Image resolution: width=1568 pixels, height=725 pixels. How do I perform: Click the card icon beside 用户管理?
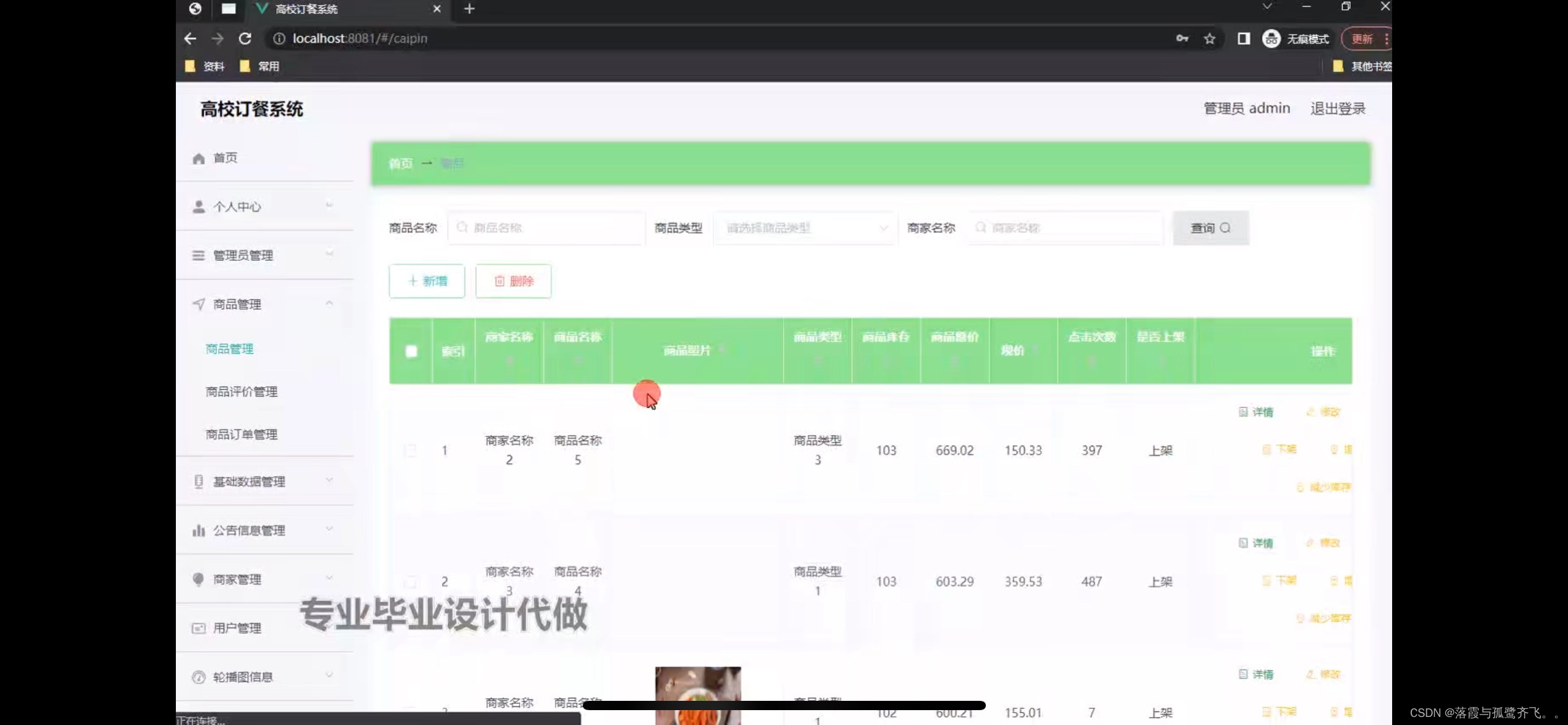pos(198,628)
